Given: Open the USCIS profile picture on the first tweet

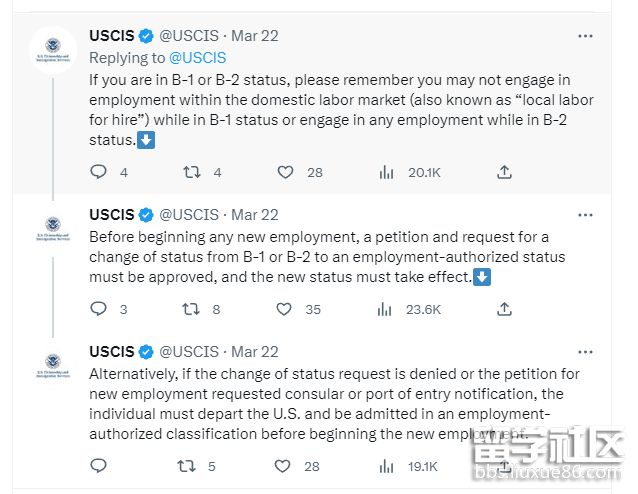Looking at the screenshot, I should coord(53,50).
